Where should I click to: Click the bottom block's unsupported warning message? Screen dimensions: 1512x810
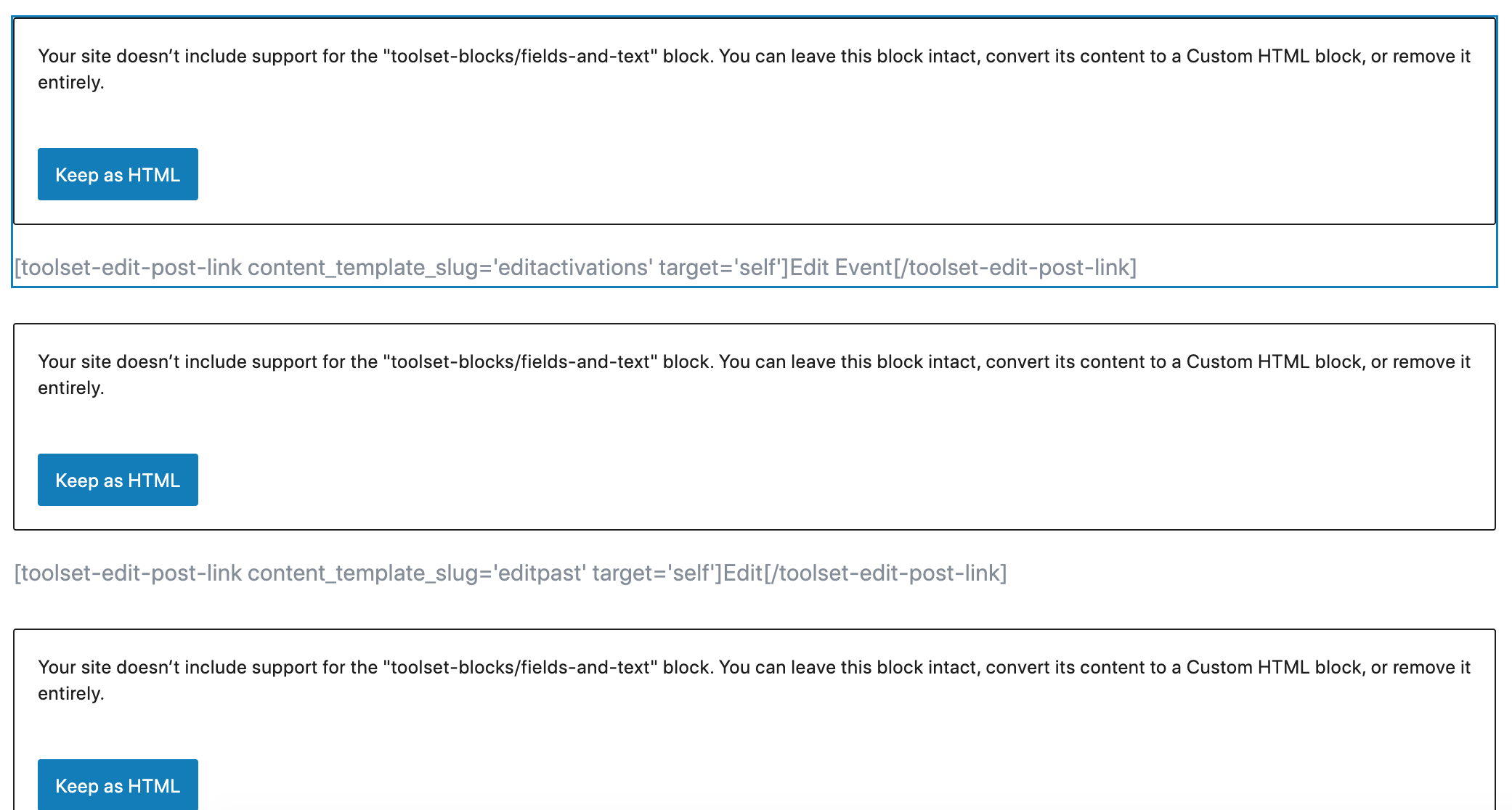[x=754, y=680]
